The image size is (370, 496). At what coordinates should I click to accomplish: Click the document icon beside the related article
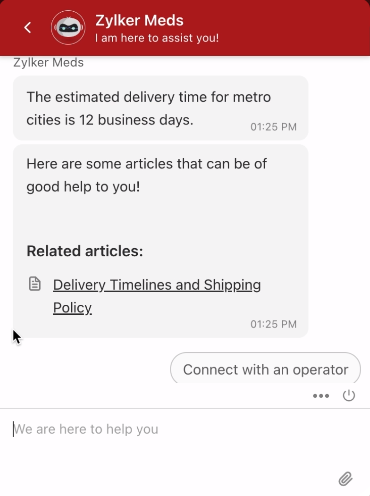click(35, 284)
